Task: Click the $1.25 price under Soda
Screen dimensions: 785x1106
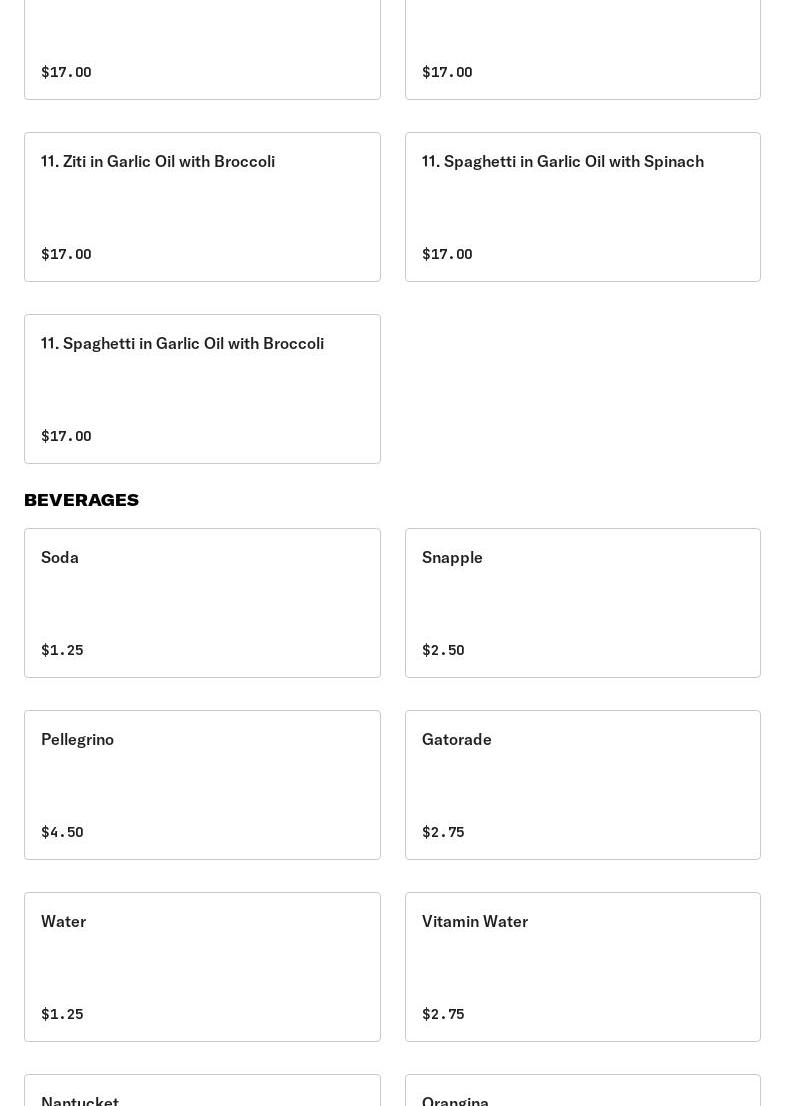Action: pos(62,650)
